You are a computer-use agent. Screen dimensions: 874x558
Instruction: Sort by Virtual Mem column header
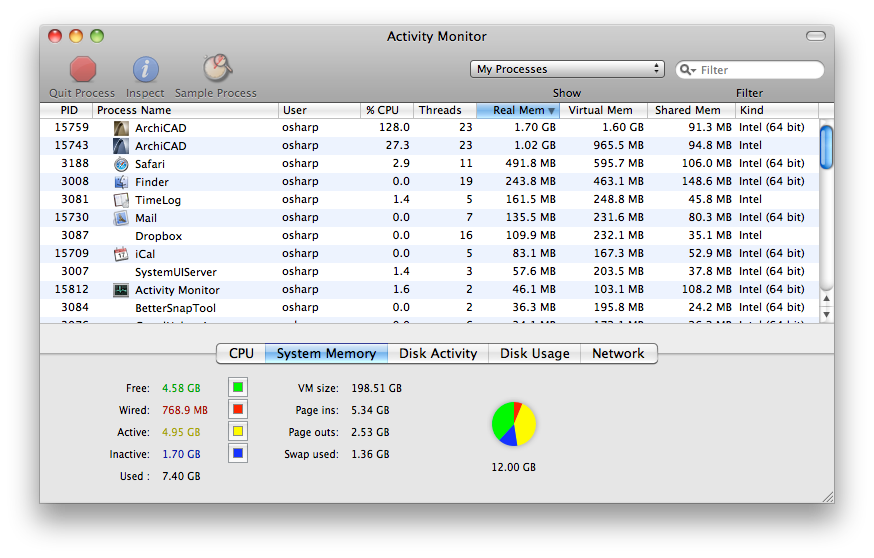pyautogui.click(x=604, y=110)
